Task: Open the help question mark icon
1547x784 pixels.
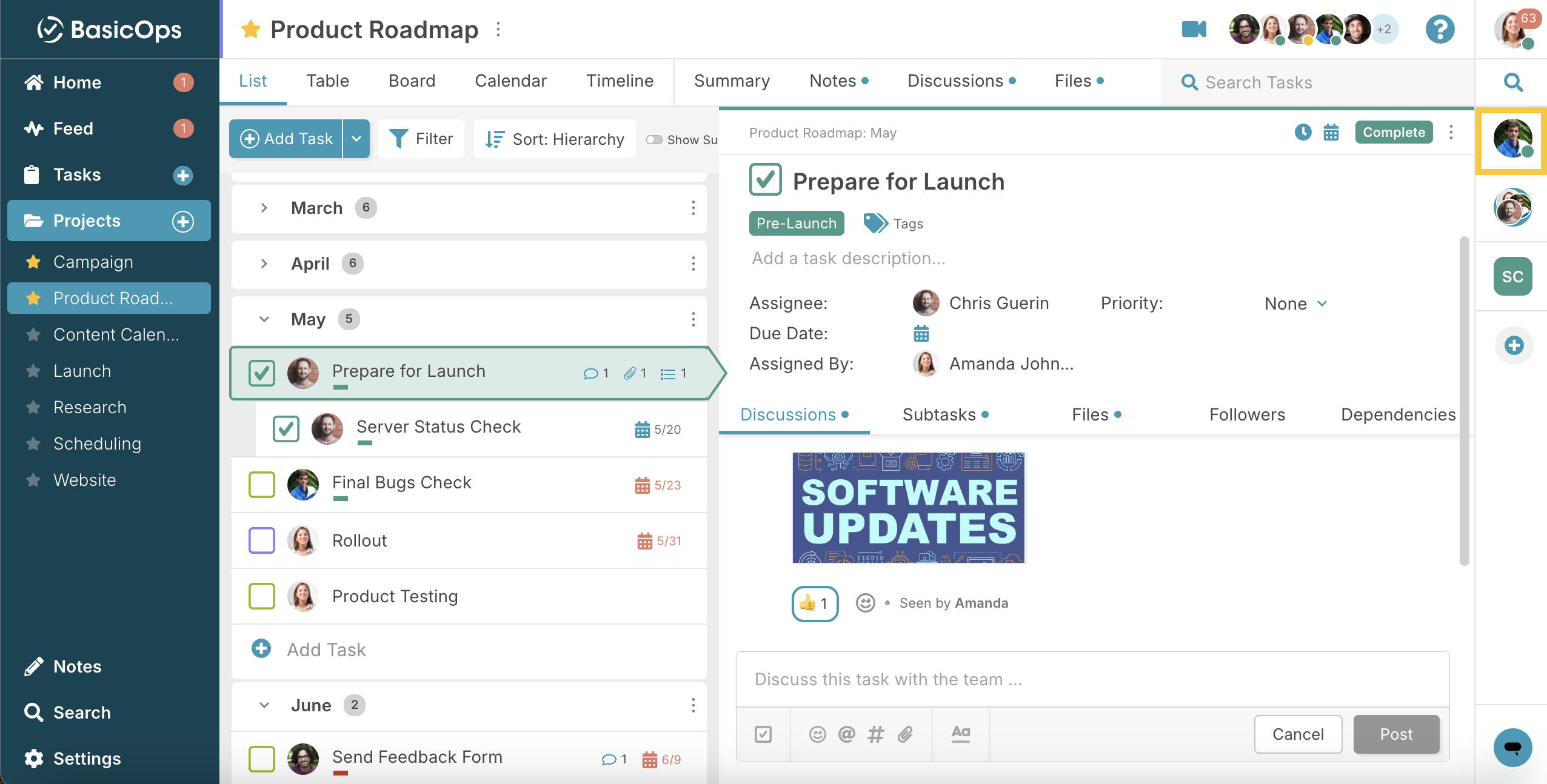Action: pyautogui.click(x=1440, y=29)
